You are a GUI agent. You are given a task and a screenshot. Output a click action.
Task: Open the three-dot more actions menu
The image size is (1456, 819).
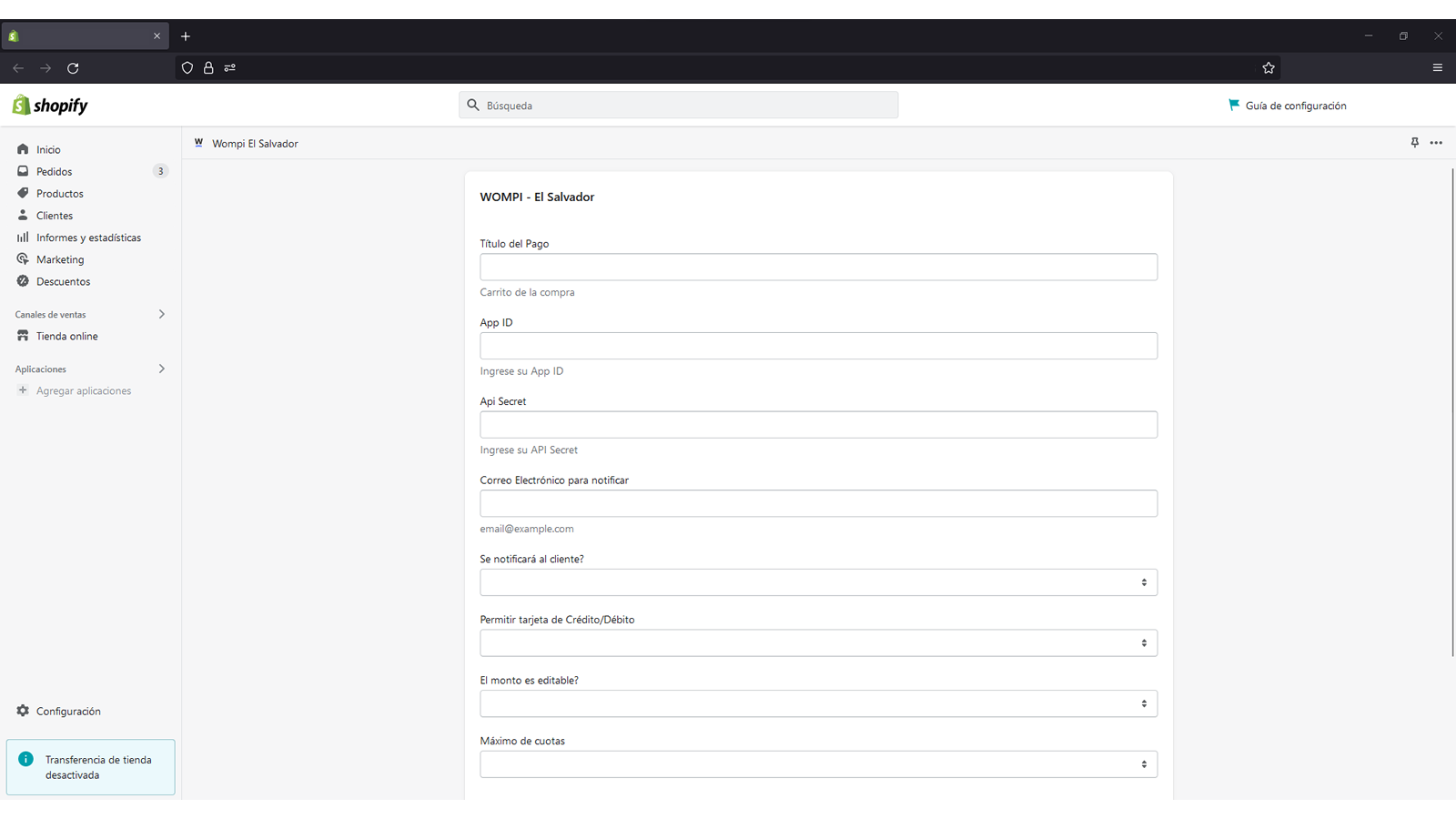point(1436,143)
